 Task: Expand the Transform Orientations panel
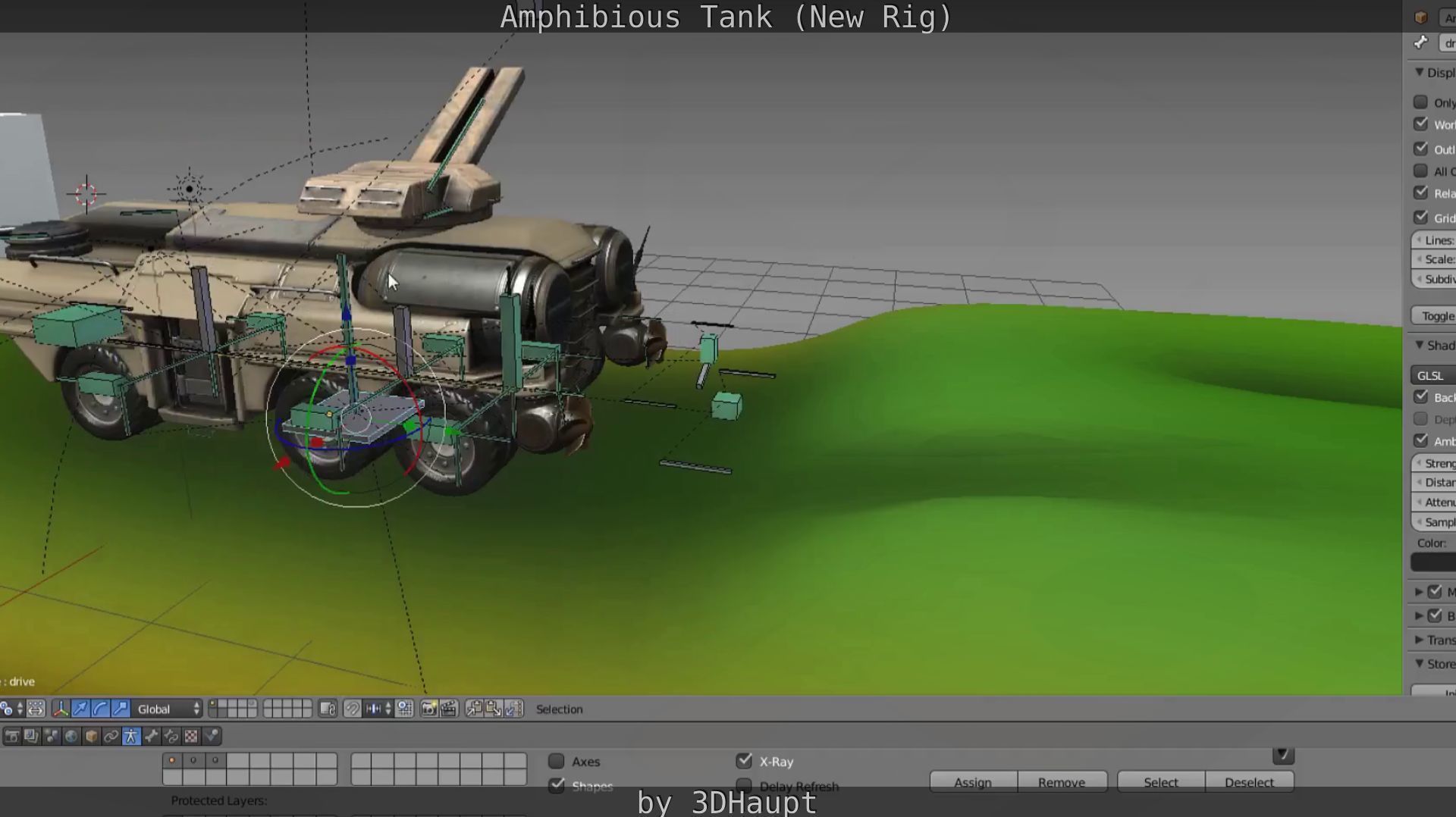click(x=1419, y=640)
